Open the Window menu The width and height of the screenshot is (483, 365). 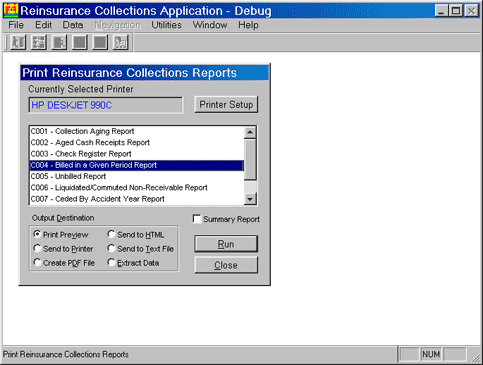(x=210, y=25)
